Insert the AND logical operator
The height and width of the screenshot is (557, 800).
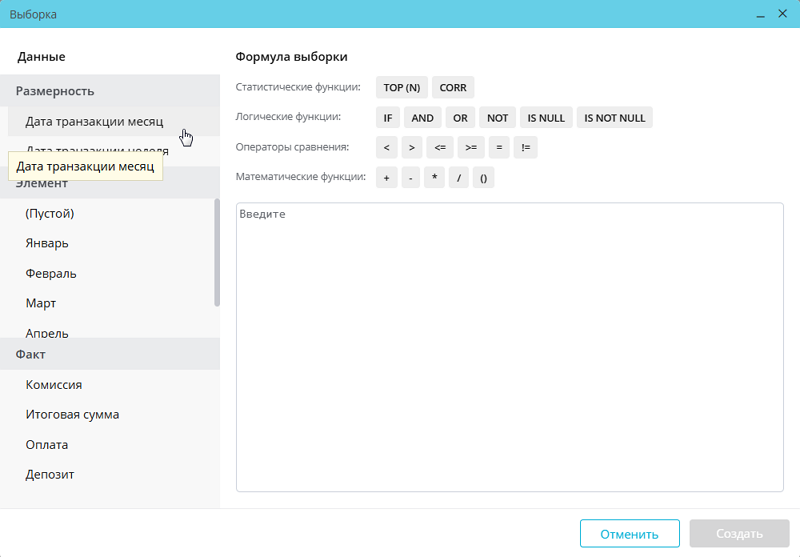423,118
